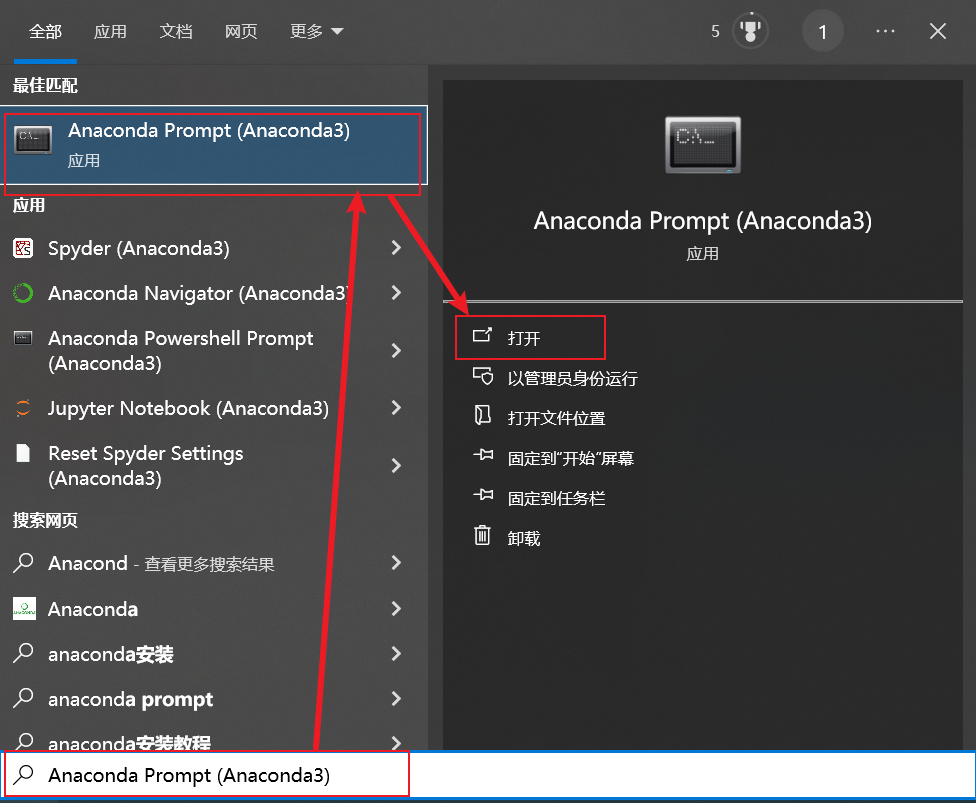Click the Anaconda Prompt (Anaconda3) preview title
This screenshot has width=976, height=803.
tap(703, 221)
